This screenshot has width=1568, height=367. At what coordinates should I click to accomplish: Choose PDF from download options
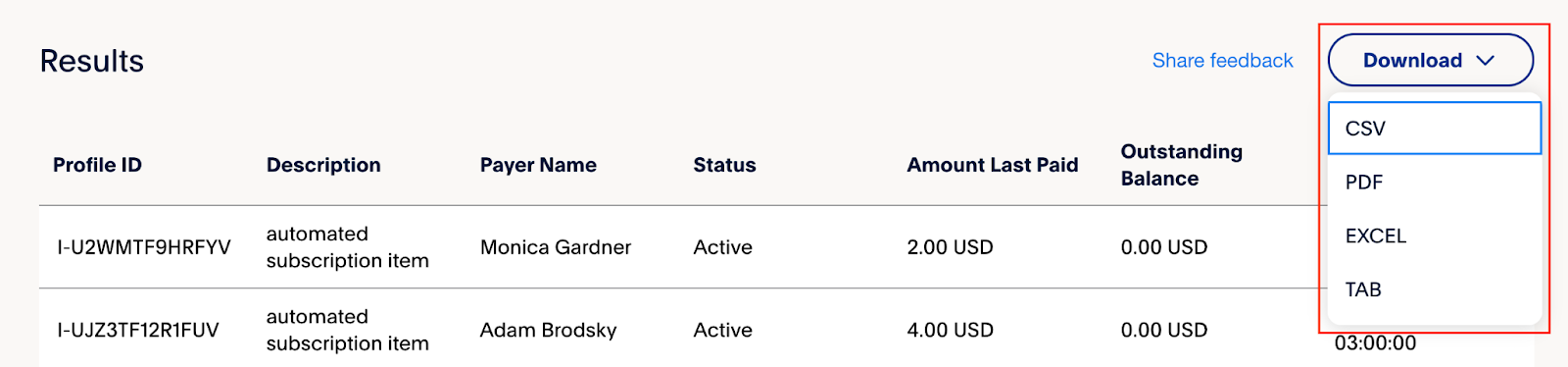pos(1435,183)
